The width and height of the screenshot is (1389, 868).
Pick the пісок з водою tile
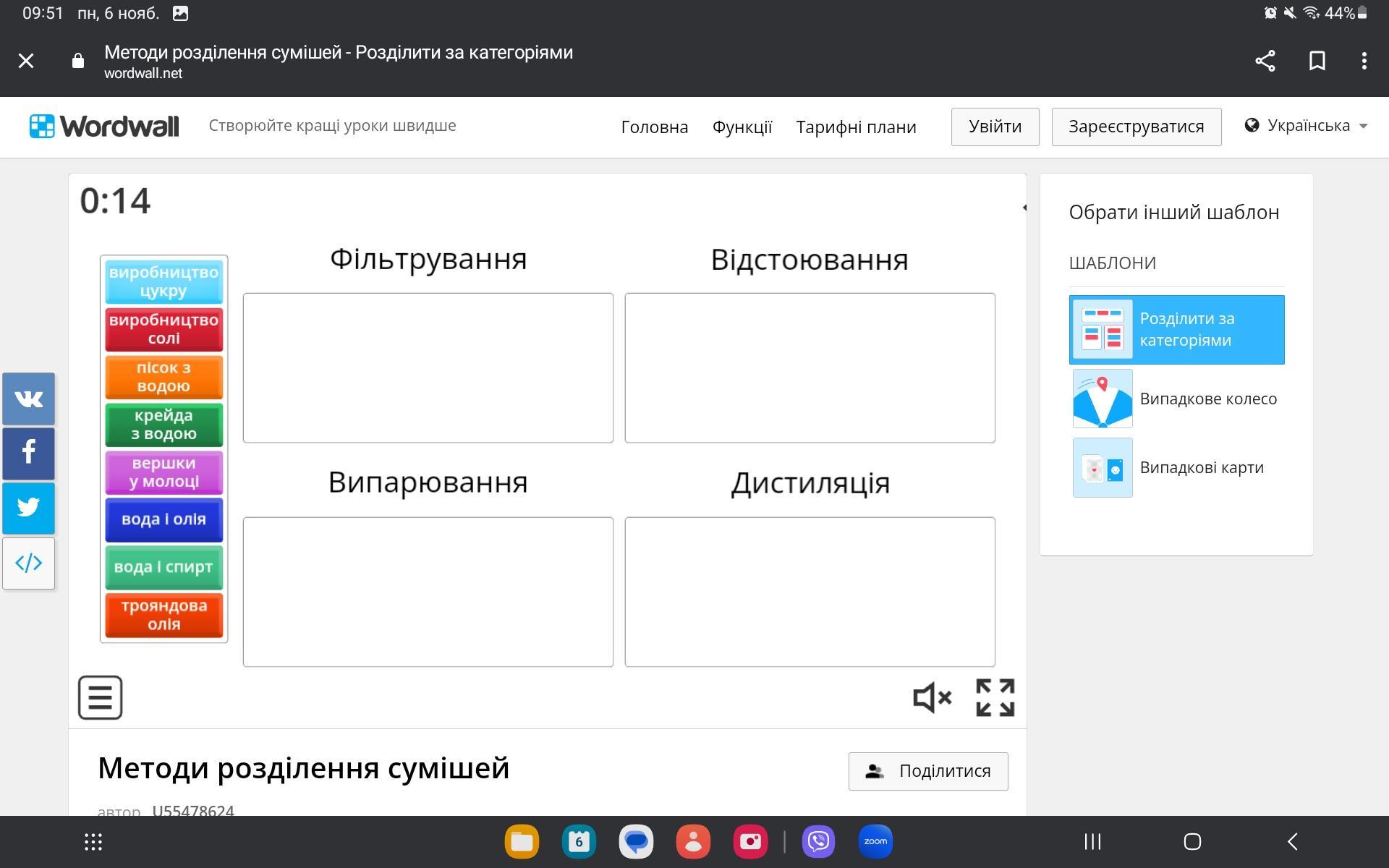tap(164, 378)
